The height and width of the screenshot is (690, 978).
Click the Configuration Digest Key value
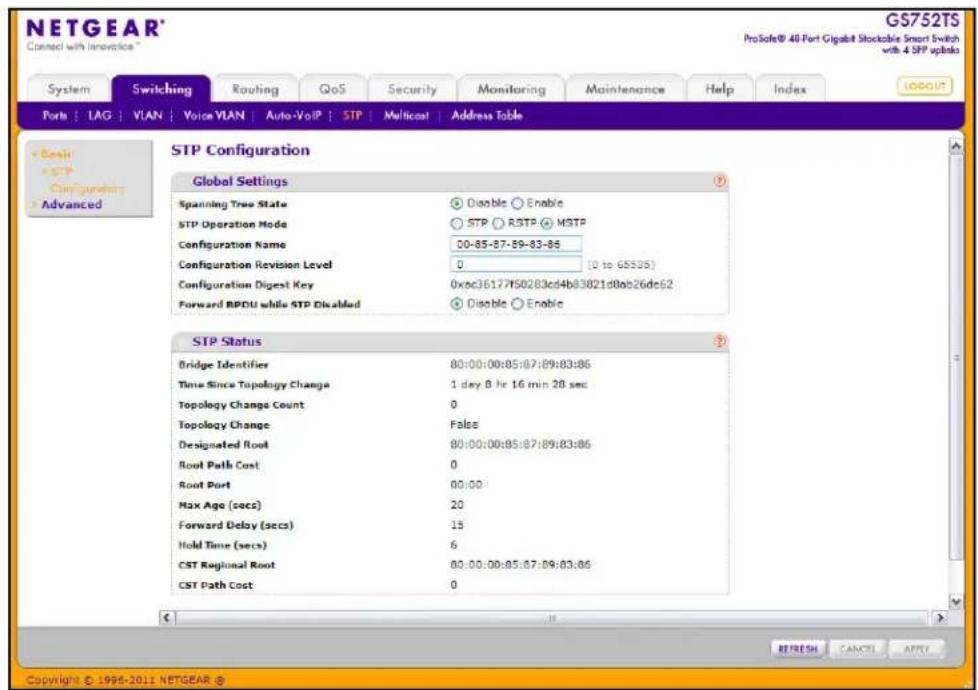click(561, 284)
